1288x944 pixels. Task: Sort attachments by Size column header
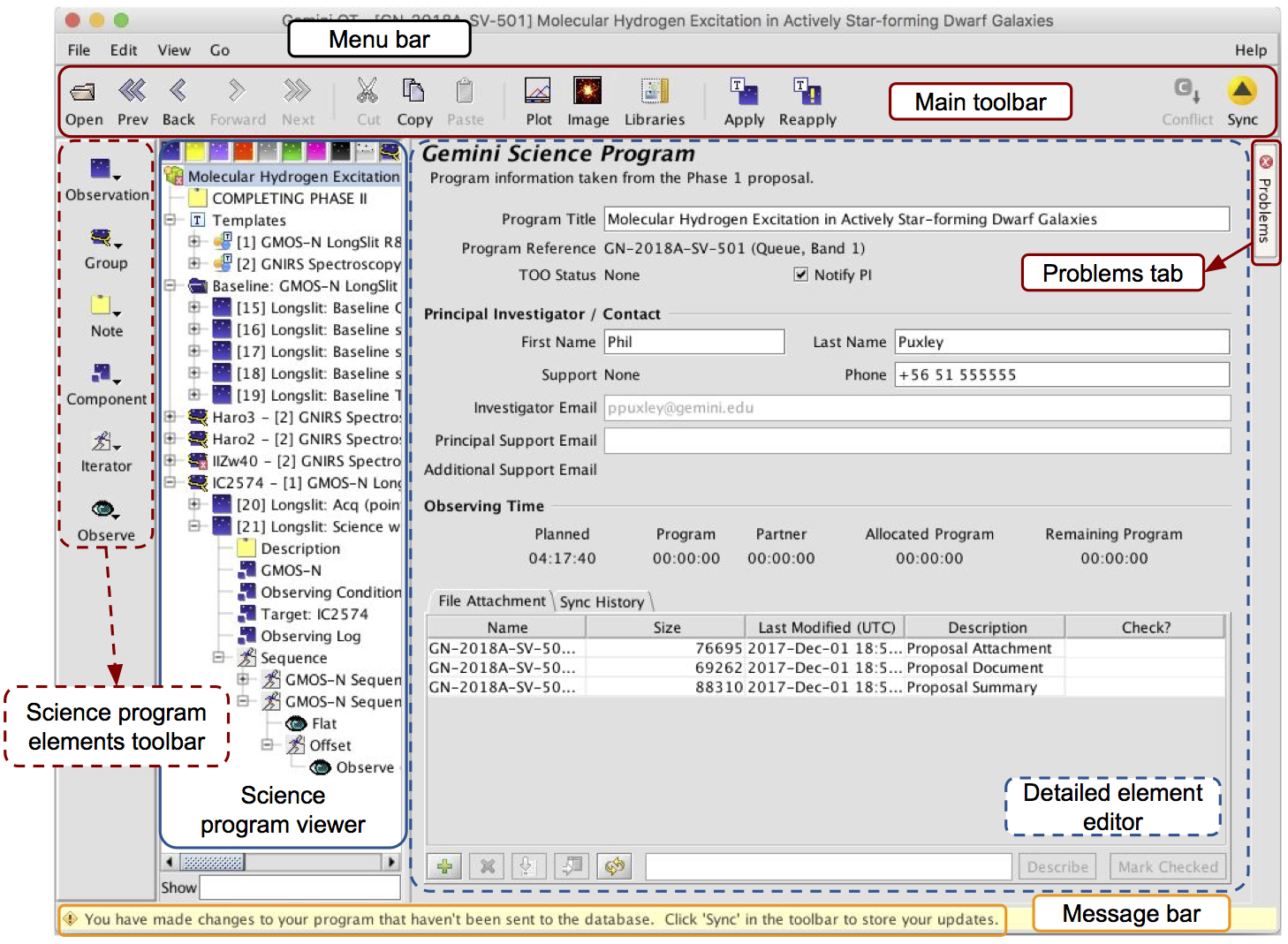pos(666,627)
